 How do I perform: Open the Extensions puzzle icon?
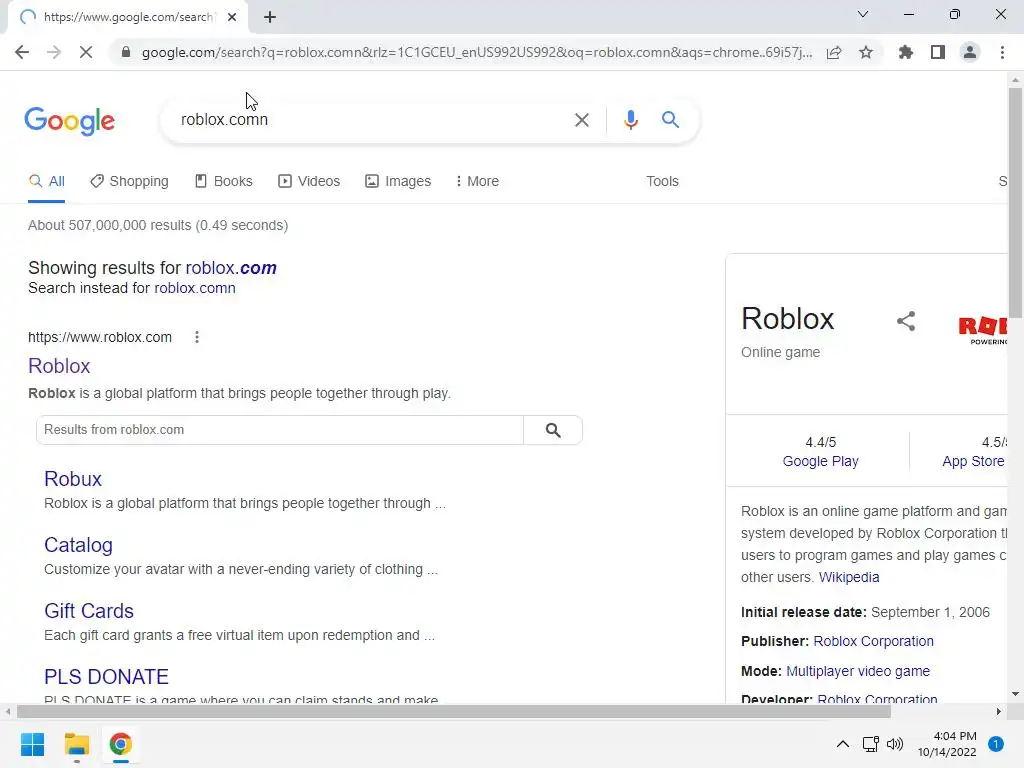[905, 52]
